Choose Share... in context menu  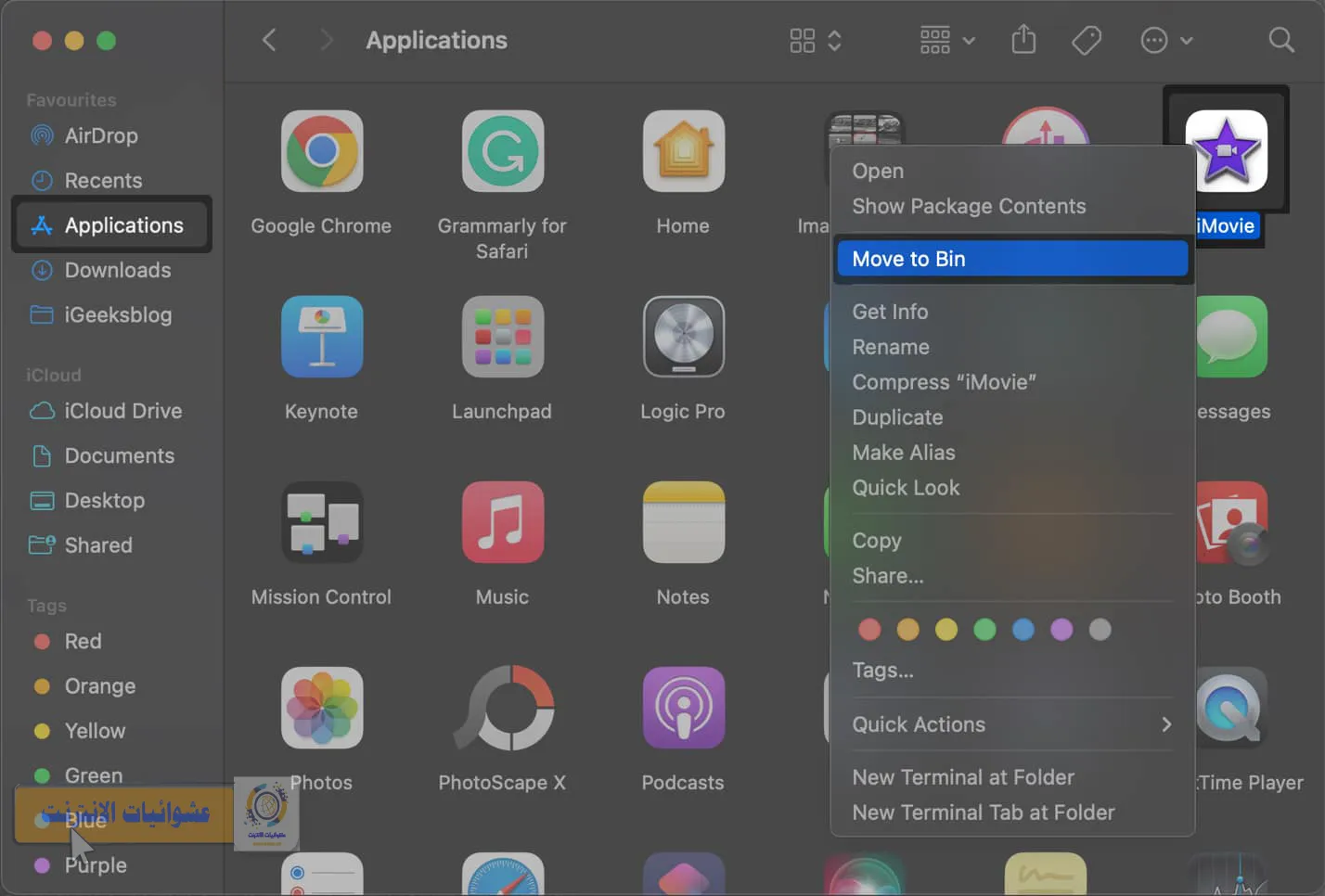pyautogui.click(x=888, y=576)
